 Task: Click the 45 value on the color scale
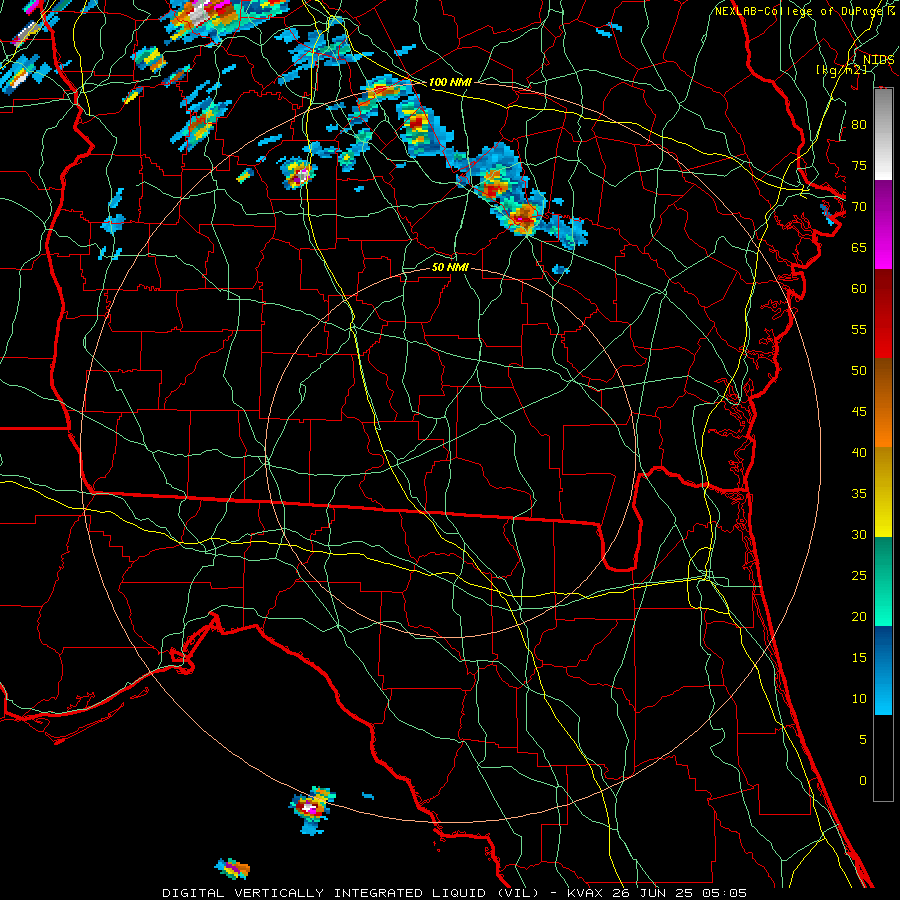click(x=859, y=412)
